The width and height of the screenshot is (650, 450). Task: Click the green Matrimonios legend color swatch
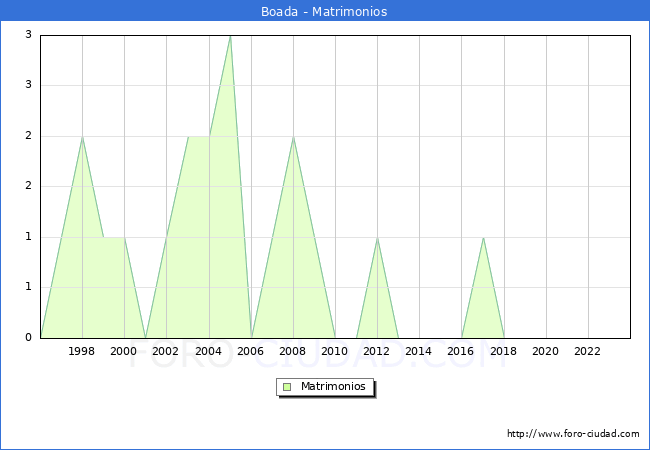(x=287, y=387)
